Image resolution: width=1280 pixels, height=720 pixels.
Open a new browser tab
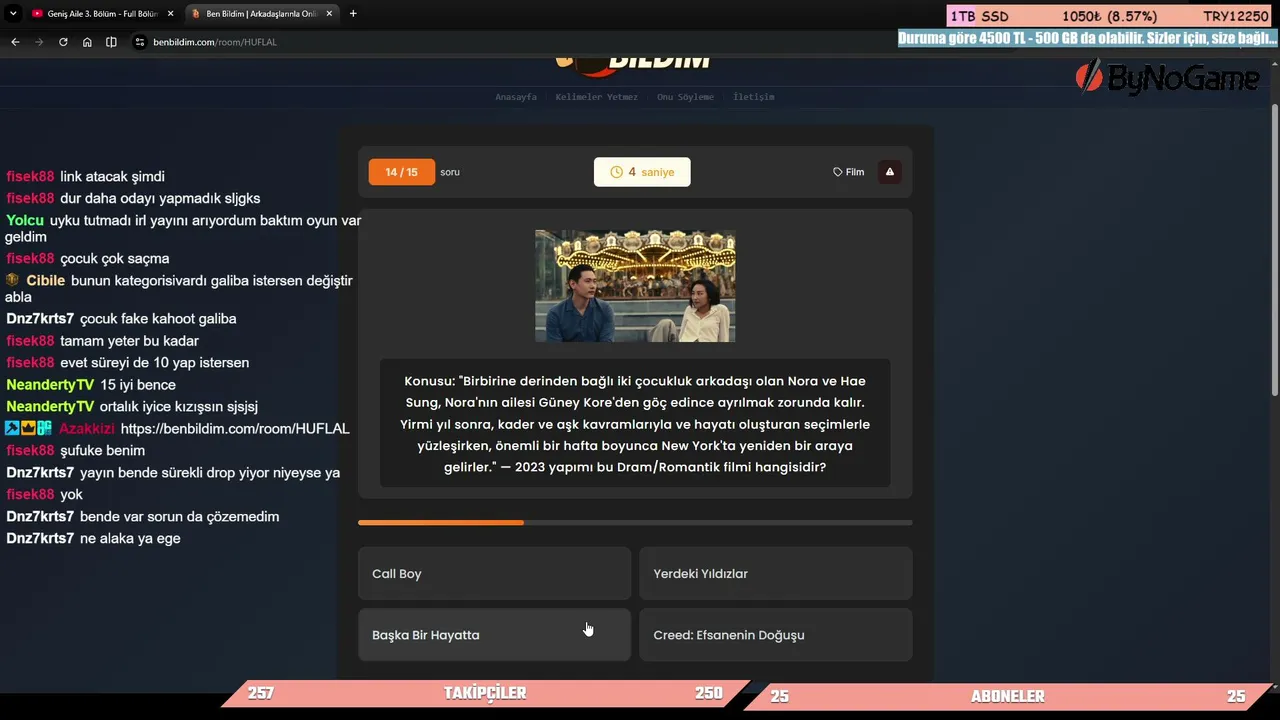coord(353,14)
